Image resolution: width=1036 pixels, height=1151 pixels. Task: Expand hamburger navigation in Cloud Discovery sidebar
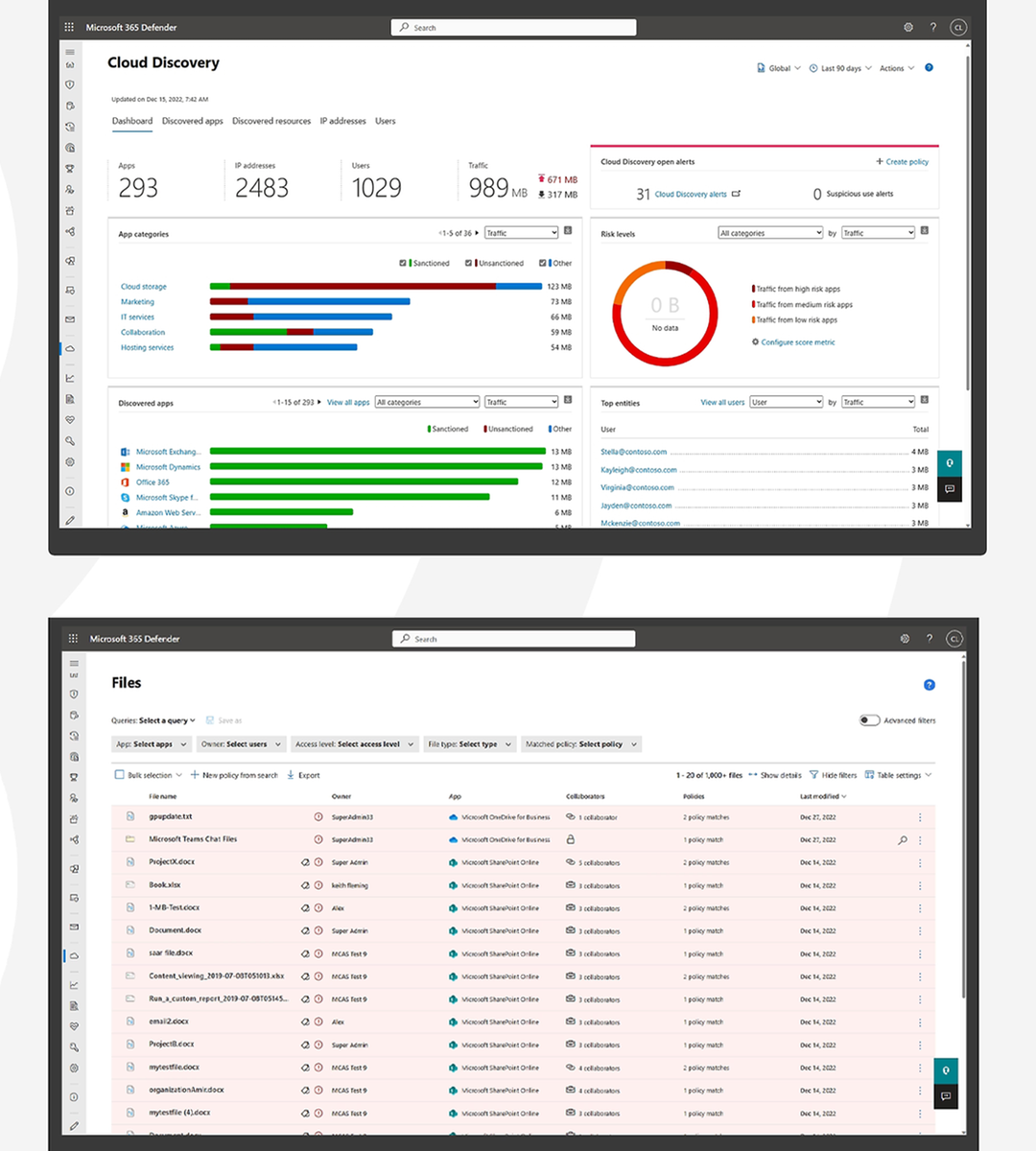click(x=70, y=52)
